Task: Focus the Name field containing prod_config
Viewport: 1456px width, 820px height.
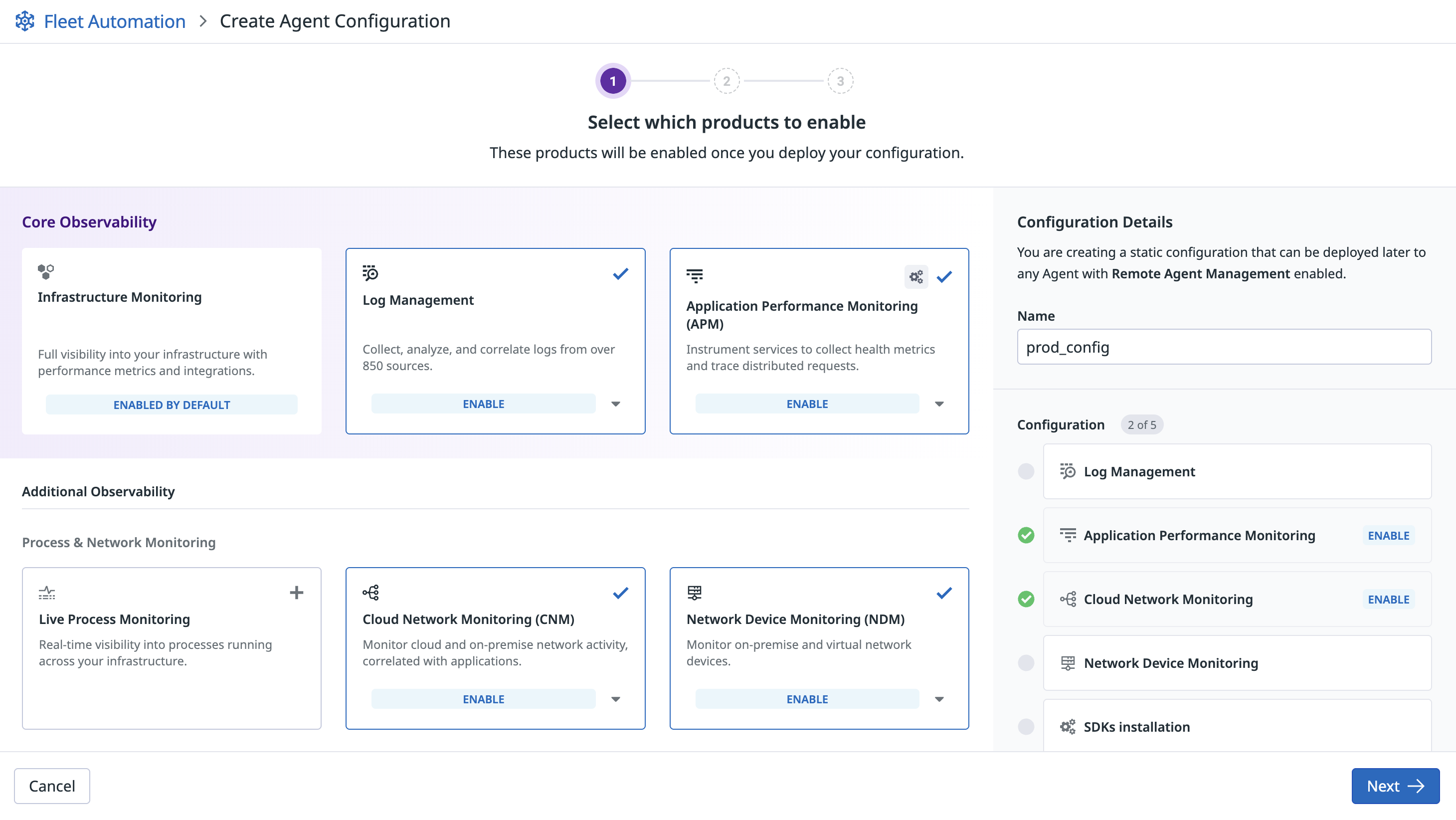Action: (1224, 347)
